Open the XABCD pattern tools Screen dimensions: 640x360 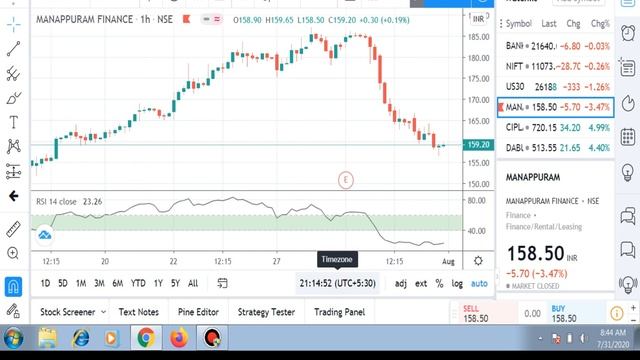click(x=13, y=146)
